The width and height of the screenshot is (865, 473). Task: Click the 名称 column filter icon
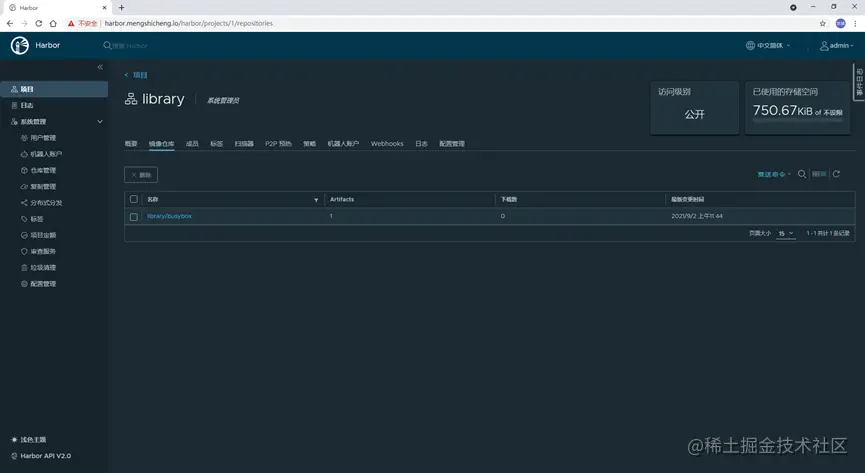(316, 200)
